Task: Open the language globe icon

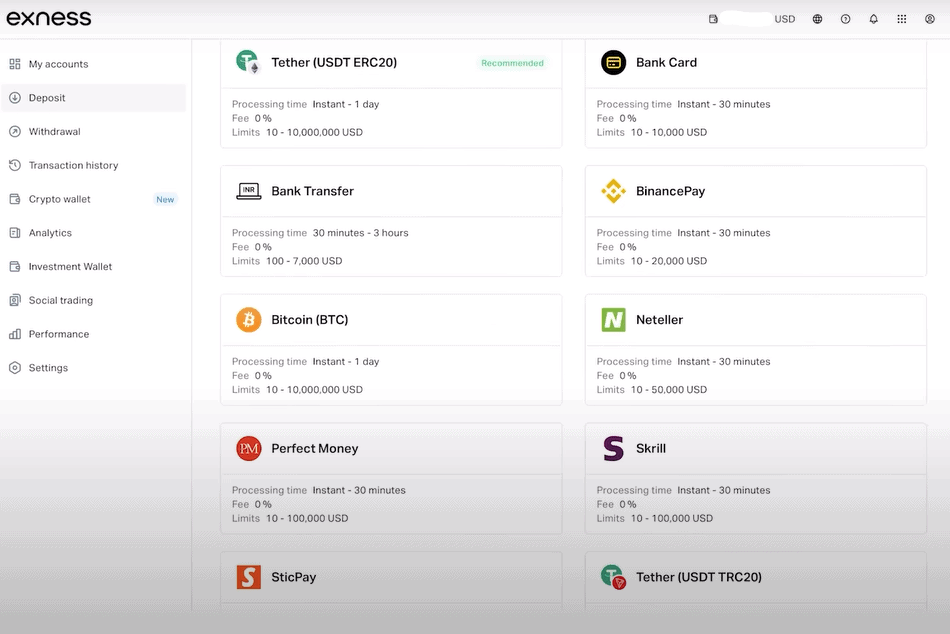Action: pos(817,19)
